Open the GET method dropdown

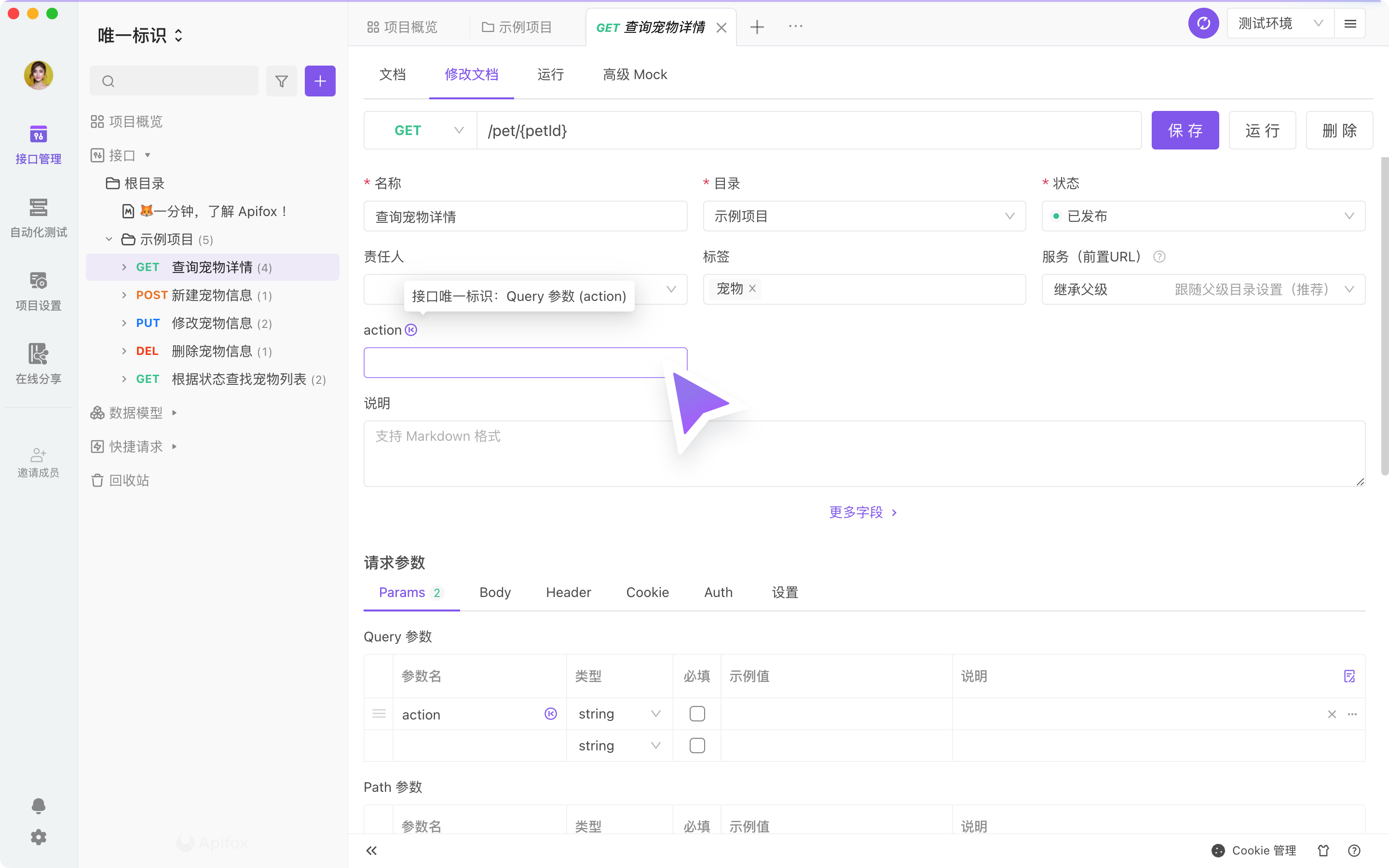[421, 130]
